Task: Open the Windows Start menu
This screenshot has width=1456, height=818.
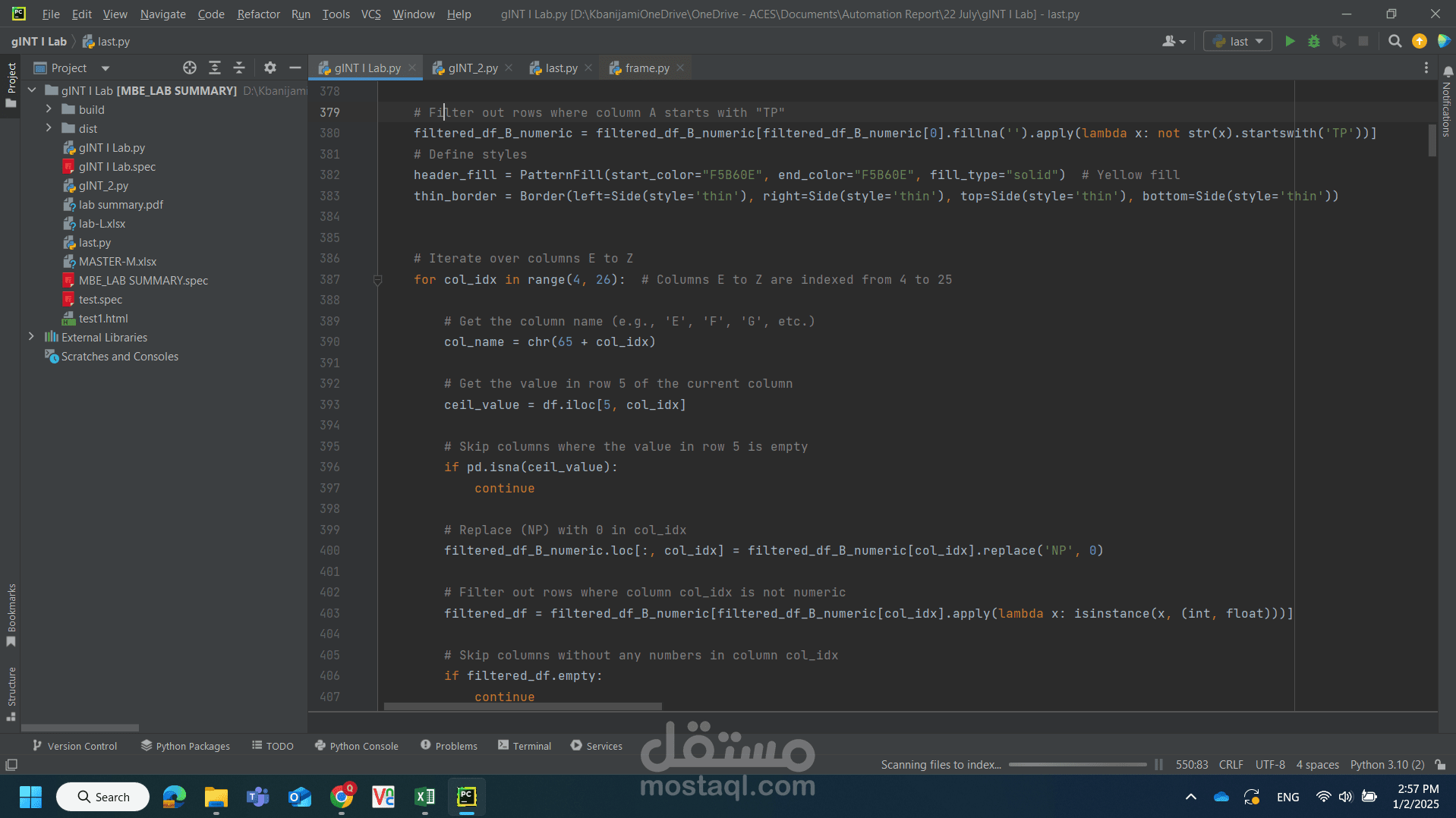Action: 30,797
